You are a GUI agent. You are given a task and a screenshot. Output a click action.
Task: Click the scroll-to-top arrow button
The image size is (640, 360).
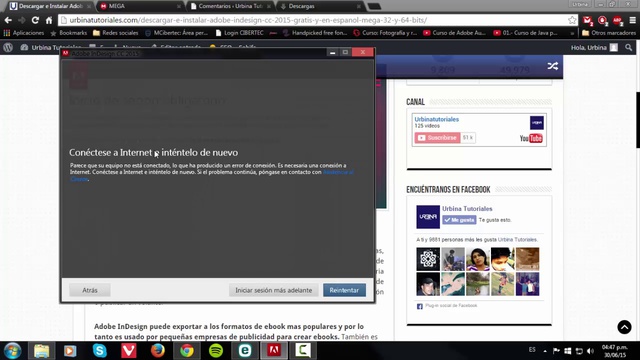[x=624, y=327]
